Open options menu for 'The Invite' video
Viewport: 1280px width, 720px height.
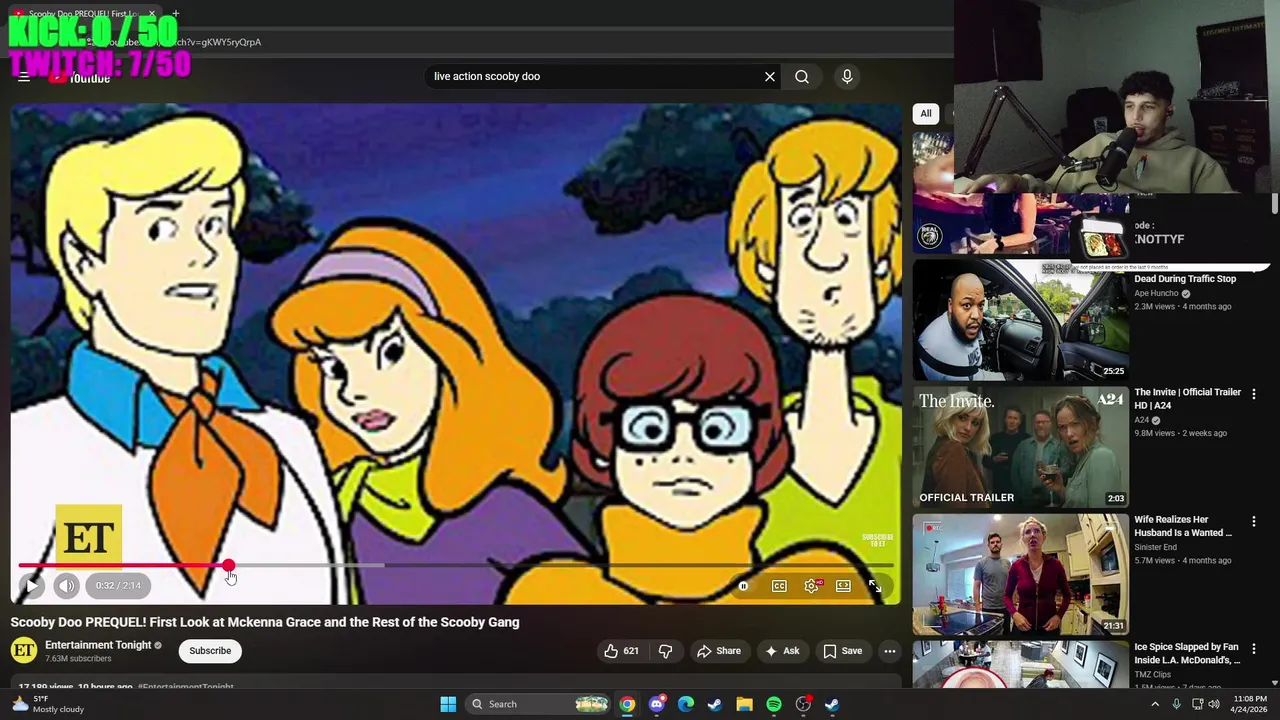(x=1254, y=394)
